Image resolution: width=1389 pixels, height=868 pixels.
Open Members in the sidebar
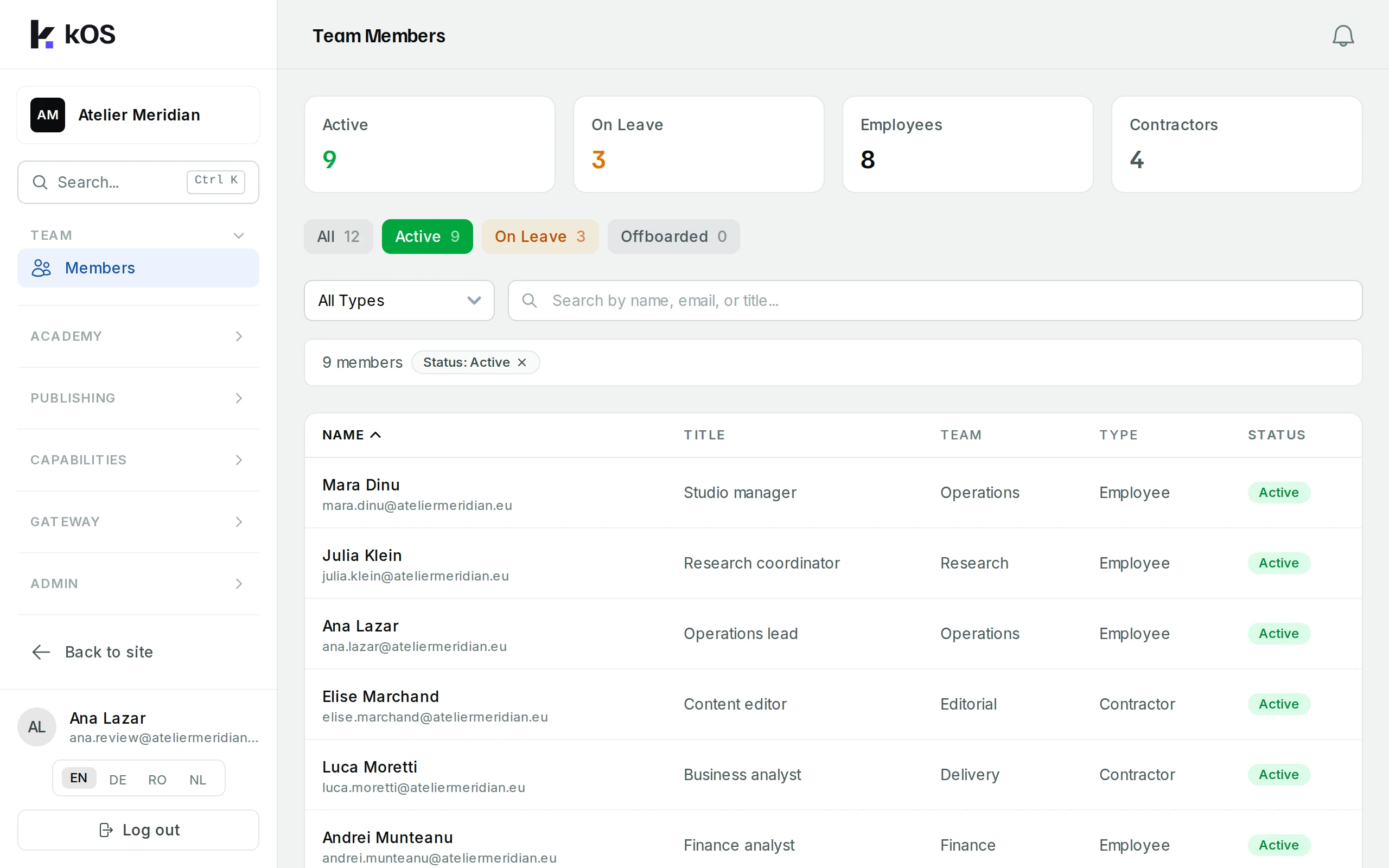[138, 268]
